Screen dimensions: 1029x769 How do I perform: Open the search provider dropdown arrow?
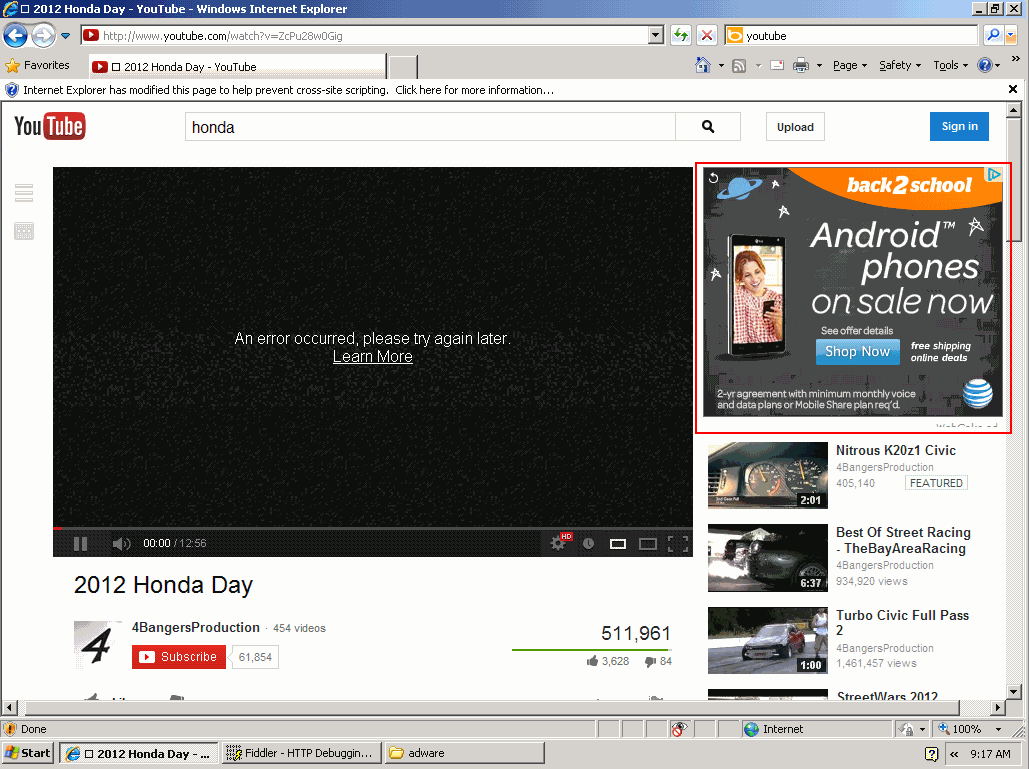click(1011, 35)
